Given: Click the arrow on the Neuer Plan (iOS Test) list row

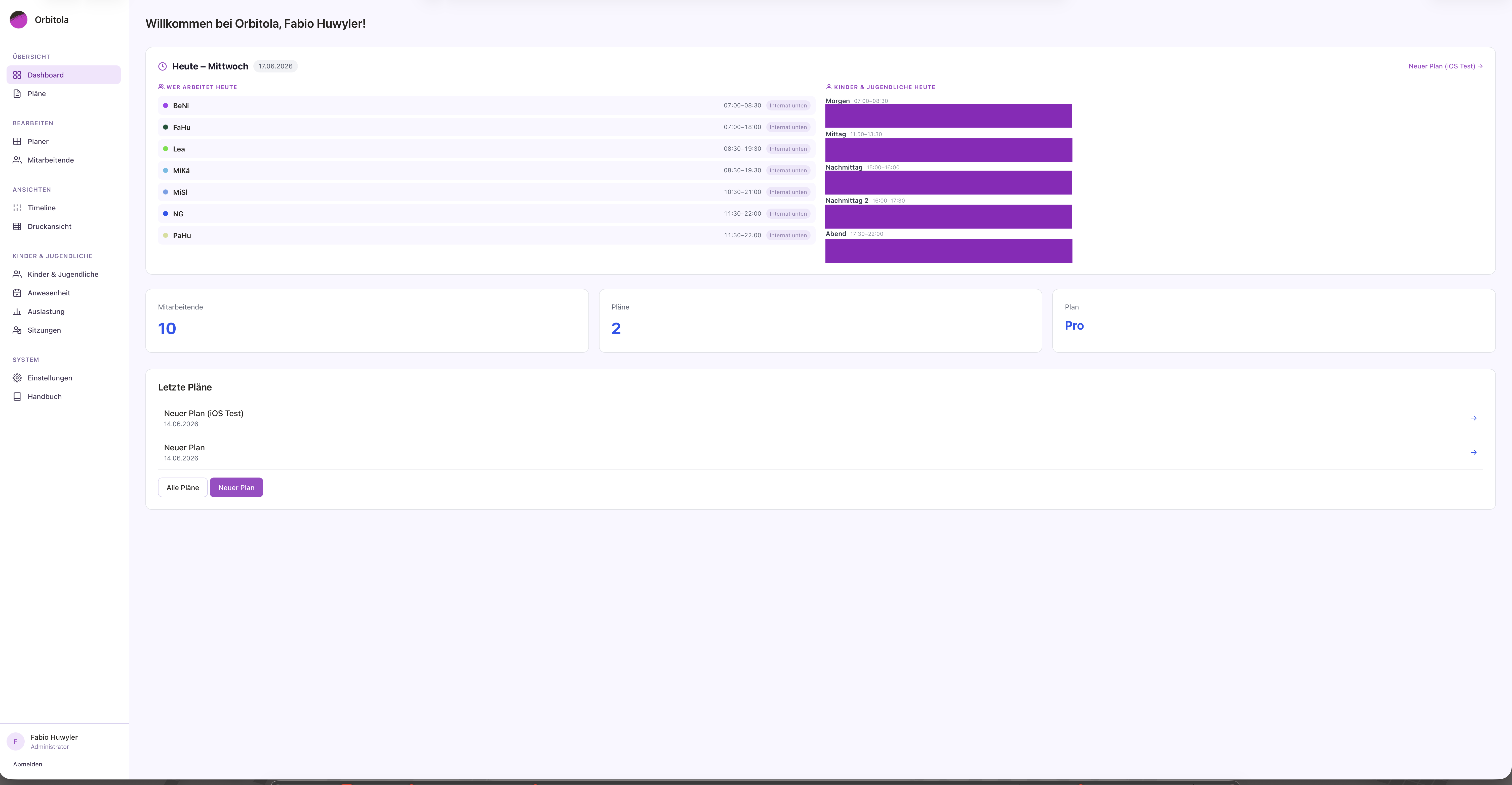Looking at the screenshot, I should [x=1473, y=418].
